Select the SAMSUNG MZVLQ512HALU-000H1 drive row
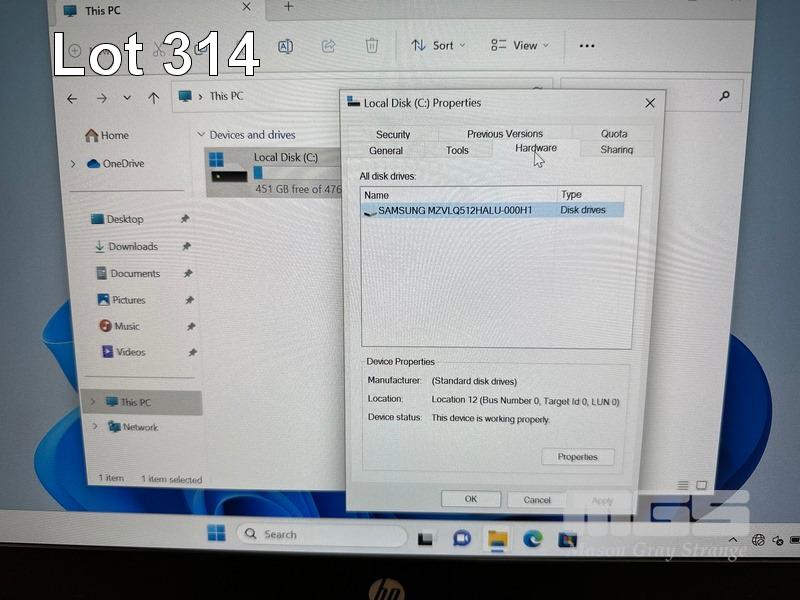 (x=493, y=210)
